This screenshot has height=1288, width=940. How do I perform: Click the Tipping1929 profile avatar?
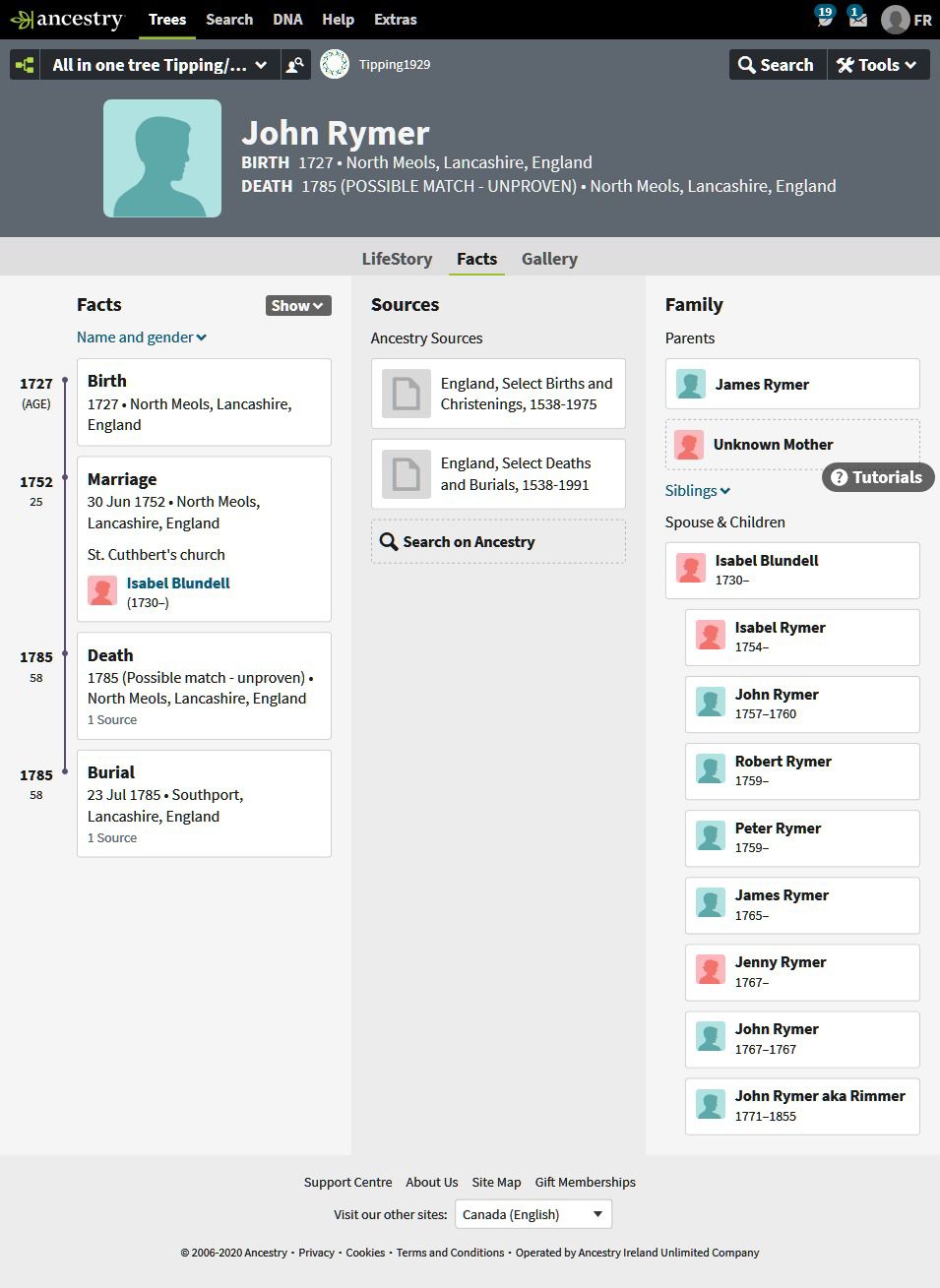point(335,65)
